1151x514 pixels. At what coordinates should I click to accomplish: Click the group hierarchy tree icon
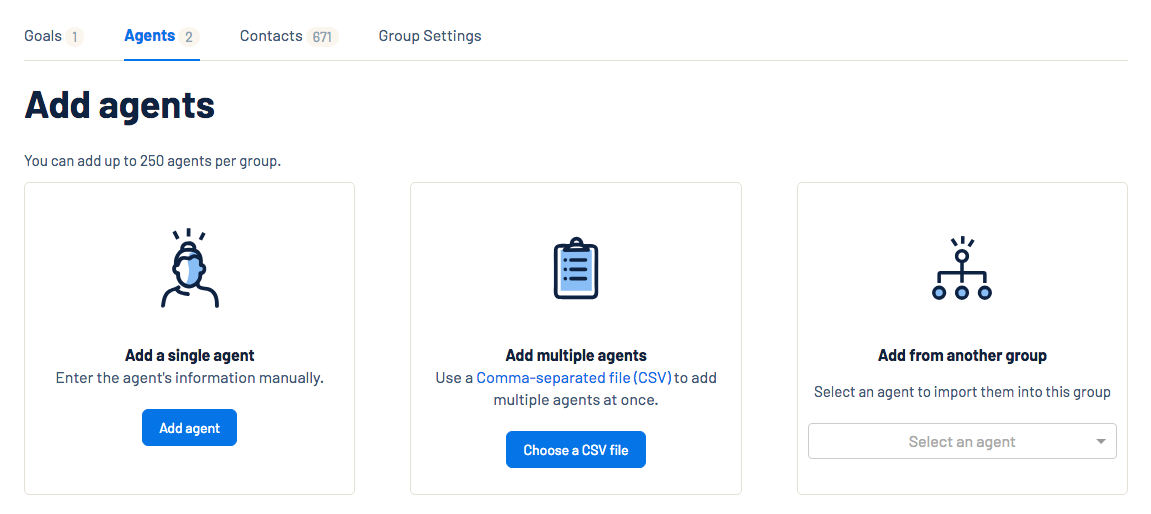[962, 268]
